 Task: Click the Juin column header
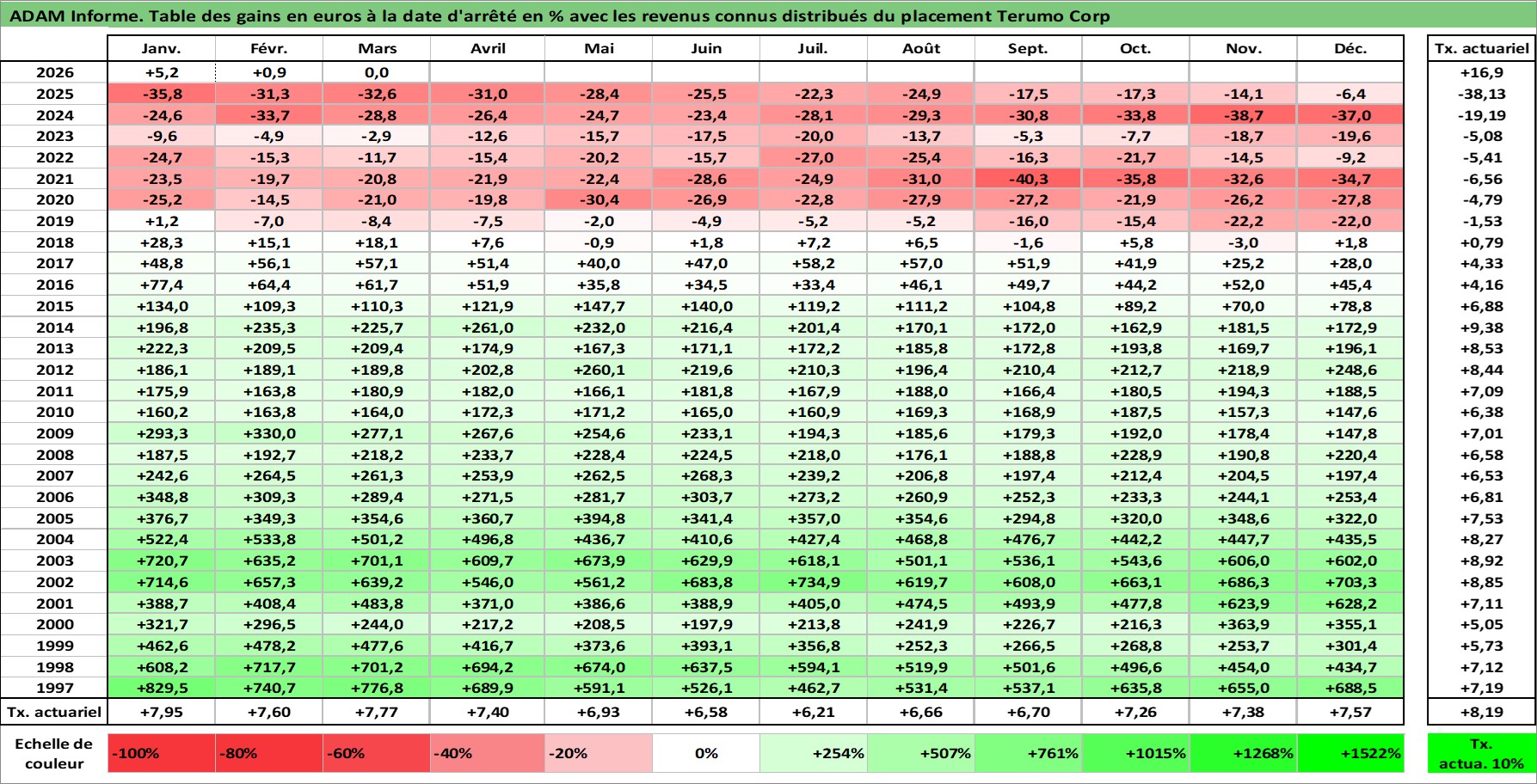tap(706, 48)
